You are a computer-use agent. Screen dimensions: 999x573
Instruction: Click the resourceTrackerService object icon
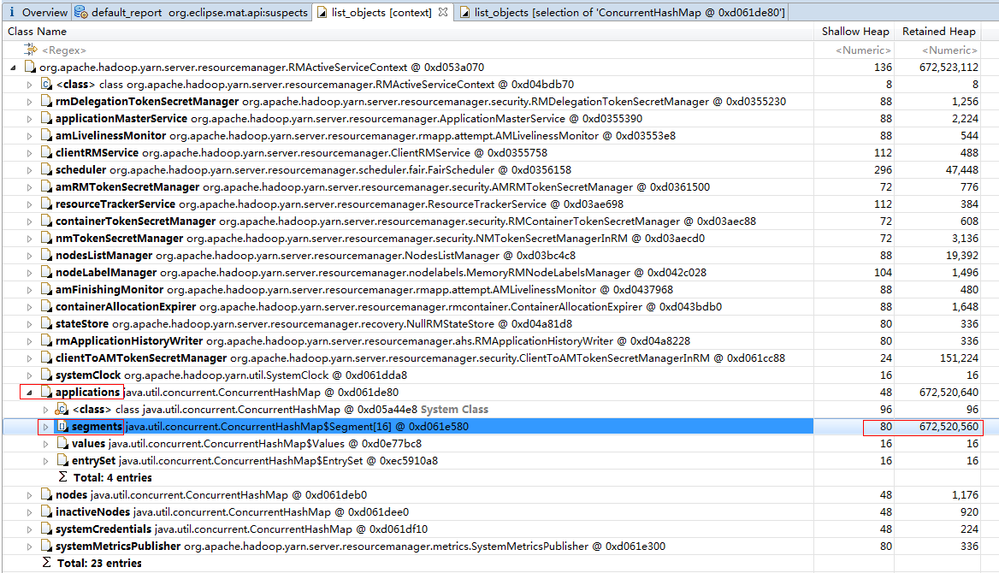(x=47, y=204)
